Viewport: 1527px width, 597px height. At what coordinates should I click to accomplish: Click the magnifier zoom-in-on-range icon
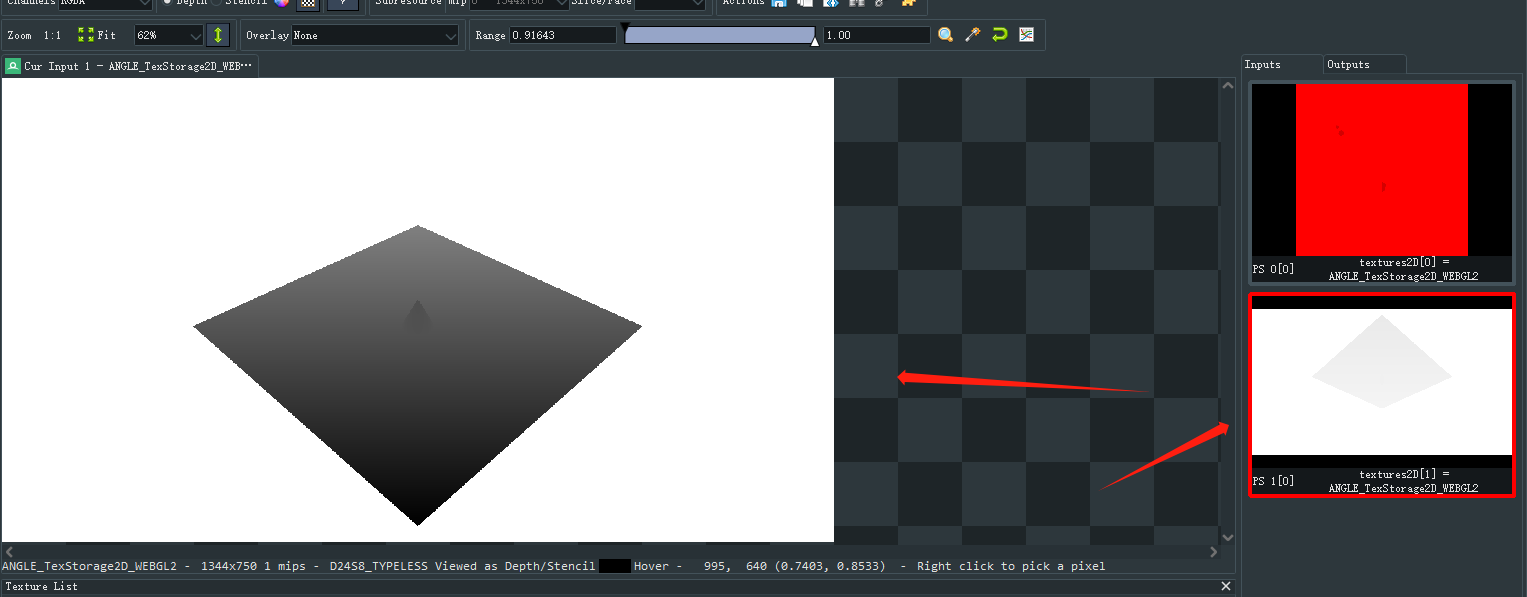[945, 35]
